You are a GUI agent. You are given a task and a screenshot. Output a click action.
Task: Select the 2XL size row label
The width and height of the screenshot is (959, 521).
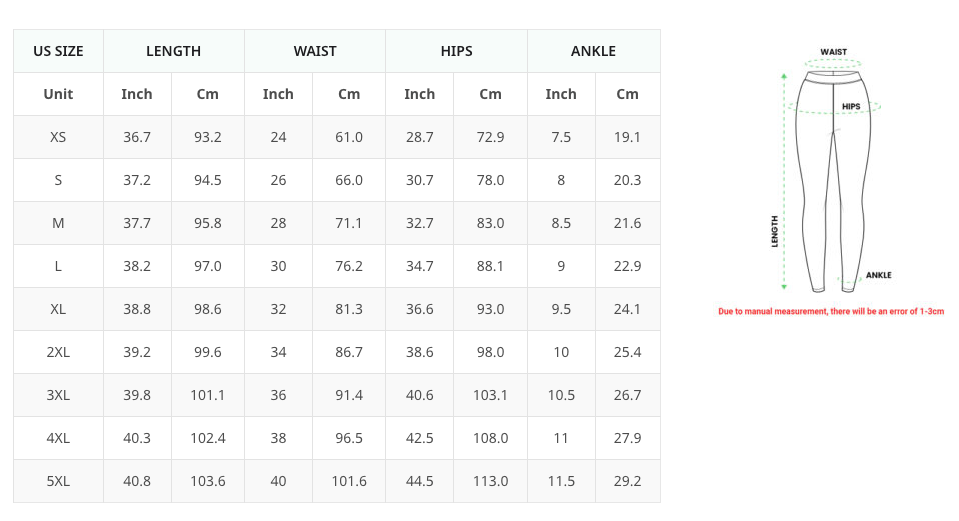click(x=58, y=352)
